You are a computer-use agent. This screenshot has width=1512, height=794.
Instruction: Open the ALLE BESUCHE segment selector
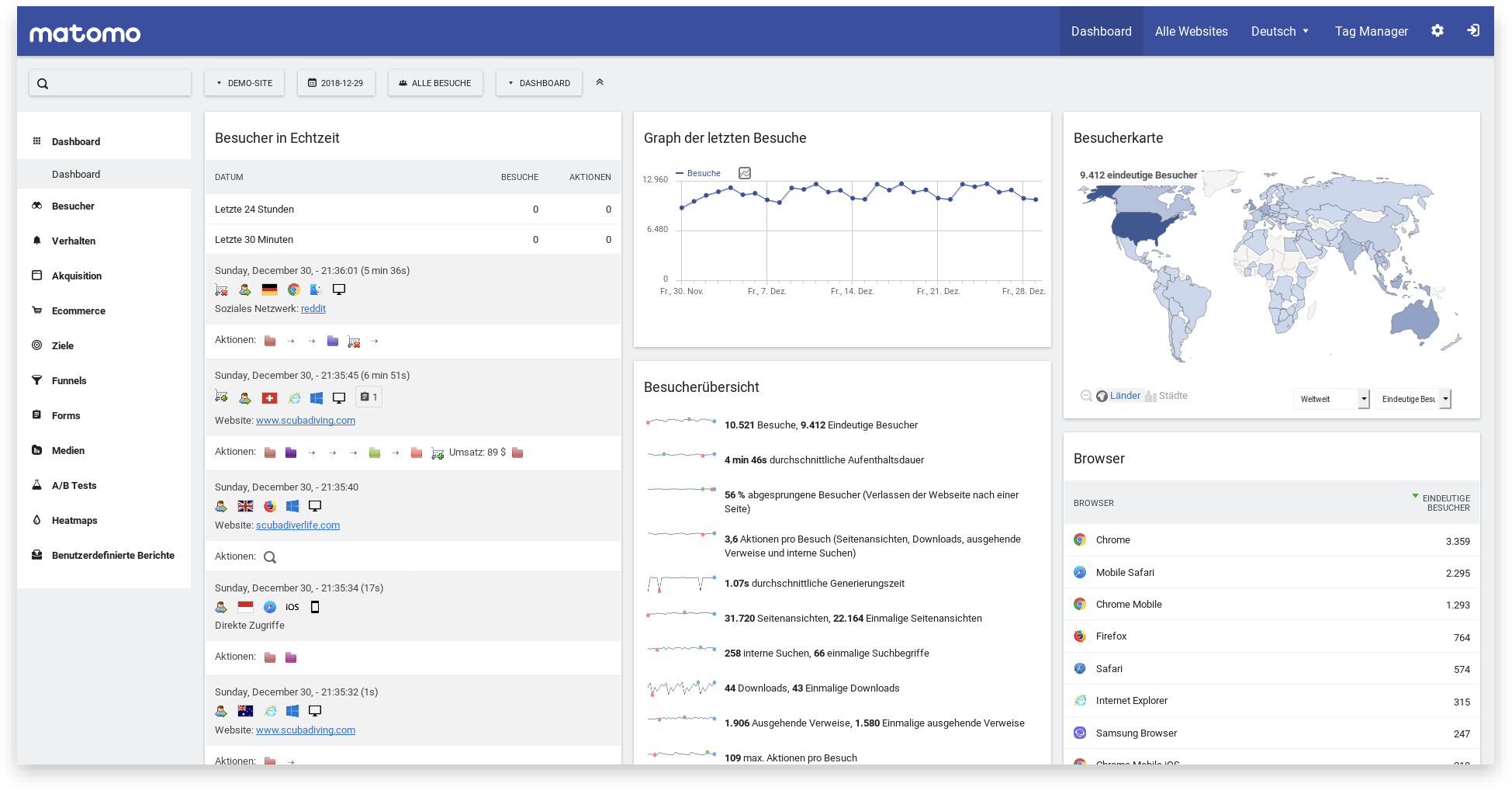[435, 83]
